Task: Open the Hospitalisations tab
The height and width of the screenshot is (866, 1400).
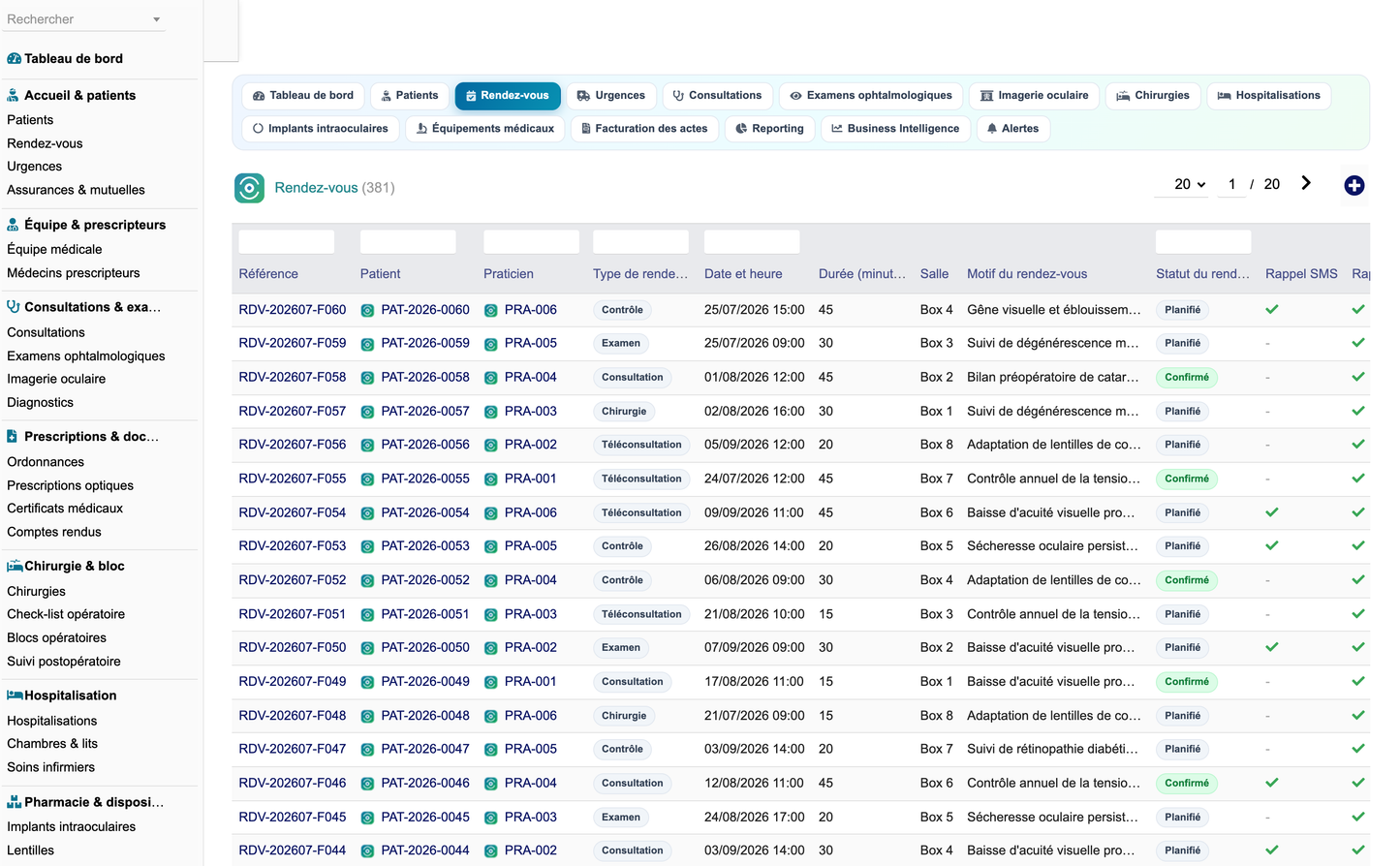Action: click(x=1269, y=96)
